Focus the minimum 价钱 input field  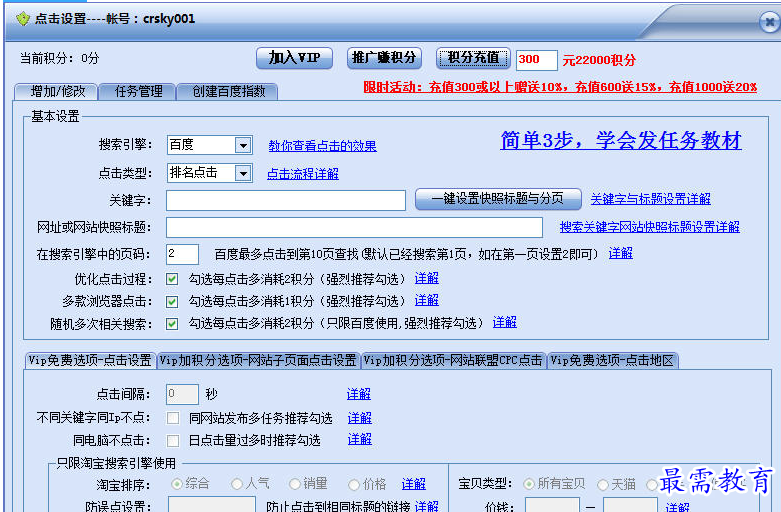coord(552,505)
